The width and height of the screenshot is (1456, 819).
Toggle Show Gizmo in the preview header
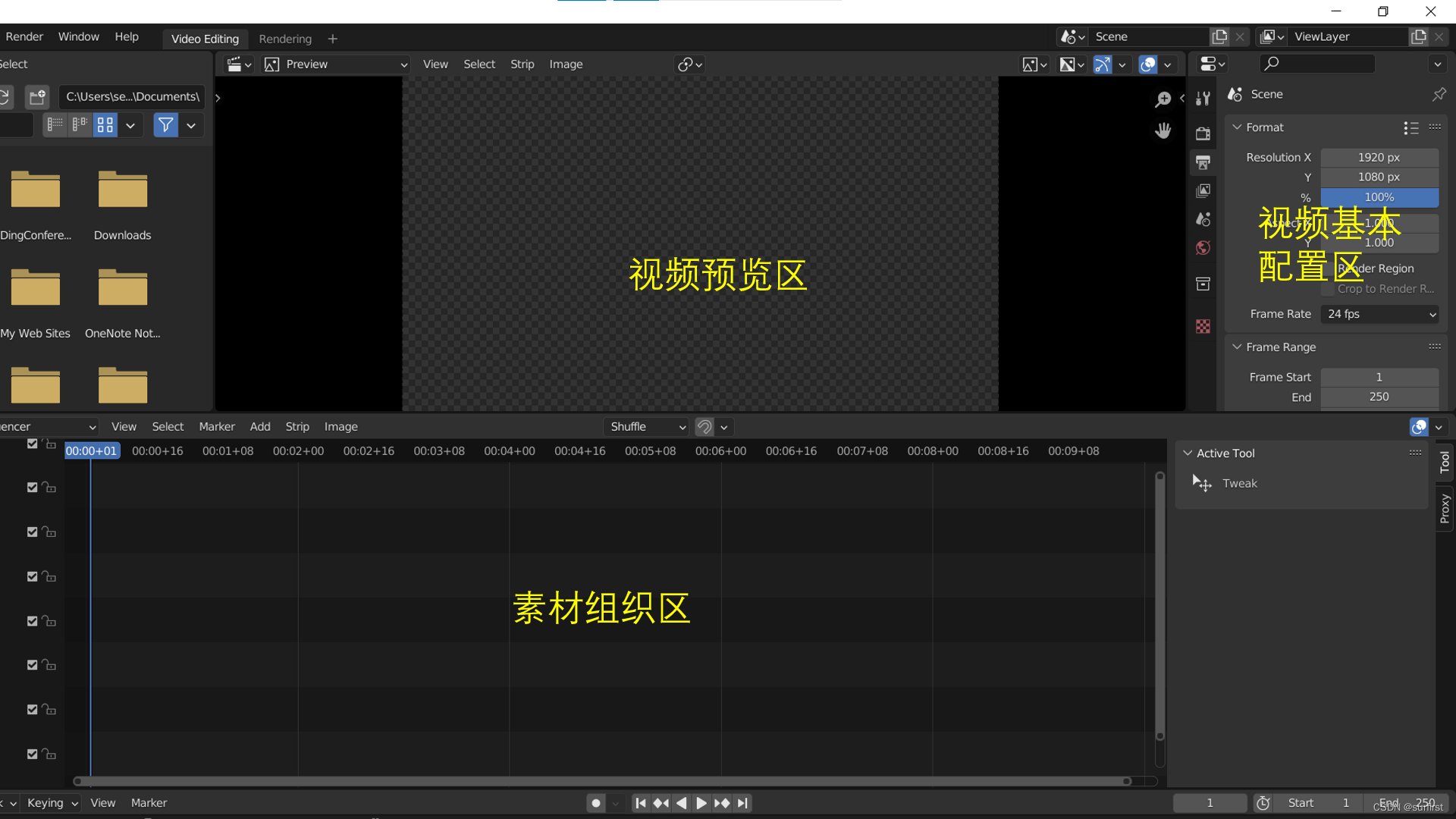[x=1103, y=64]
